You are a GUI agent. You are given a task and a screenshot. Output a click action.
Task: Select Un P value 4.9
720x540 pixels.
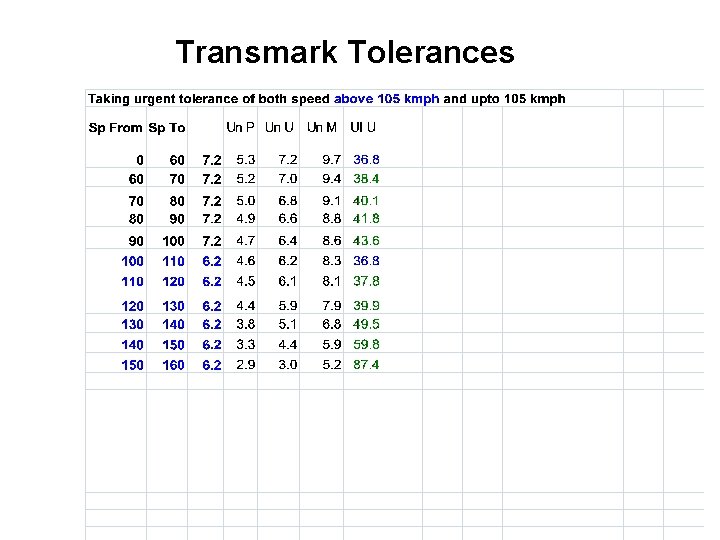pyautogui.click(x=246, y=219)
